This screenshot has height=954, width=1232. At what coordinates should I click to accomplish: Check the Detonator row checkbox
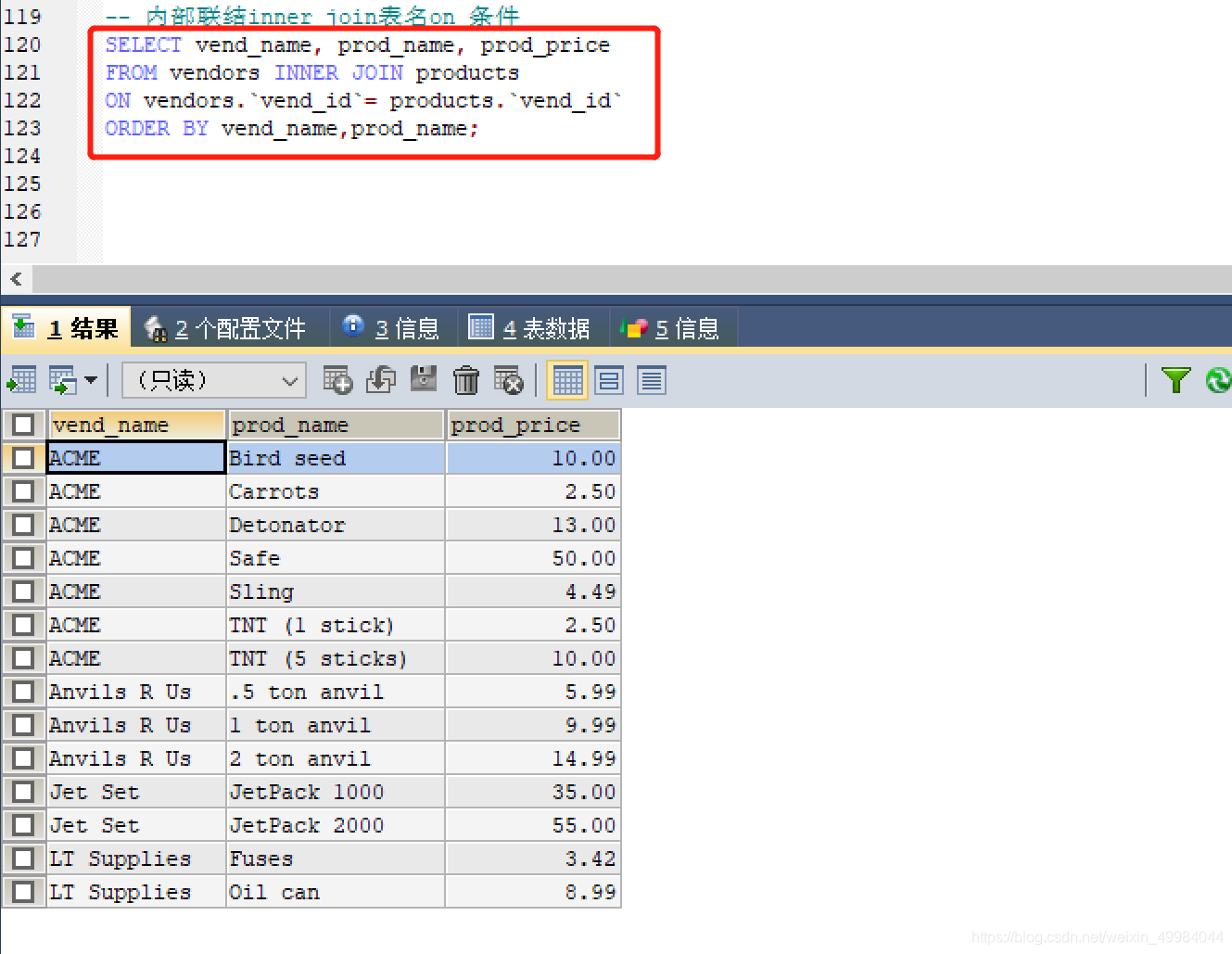pyautogui.click(x=23, y=525)
